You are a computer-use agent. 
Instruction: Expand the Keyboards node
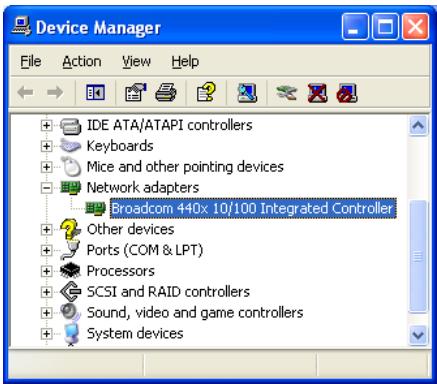(46, 146)
